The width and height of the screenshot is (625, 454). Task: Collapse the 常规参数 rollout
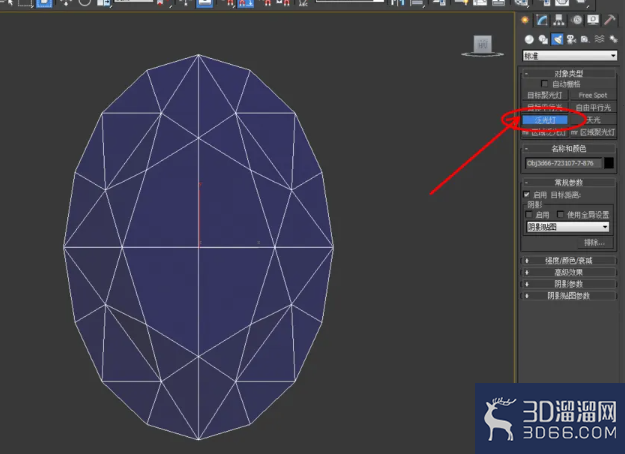tap(569, 183)
